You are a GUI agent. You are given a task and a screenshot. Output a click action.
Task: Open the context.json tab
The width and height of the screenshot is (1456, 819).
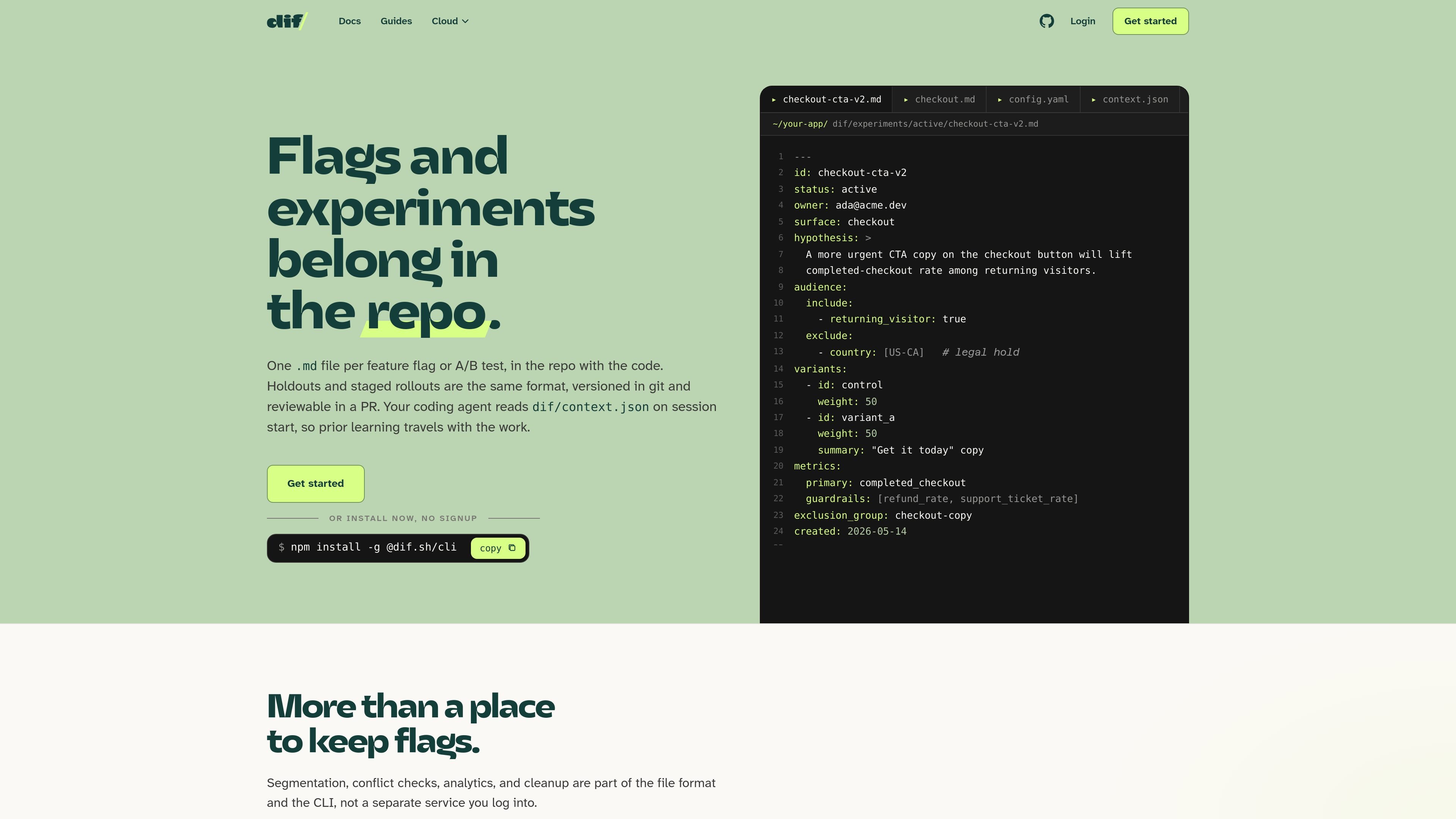1129,99
